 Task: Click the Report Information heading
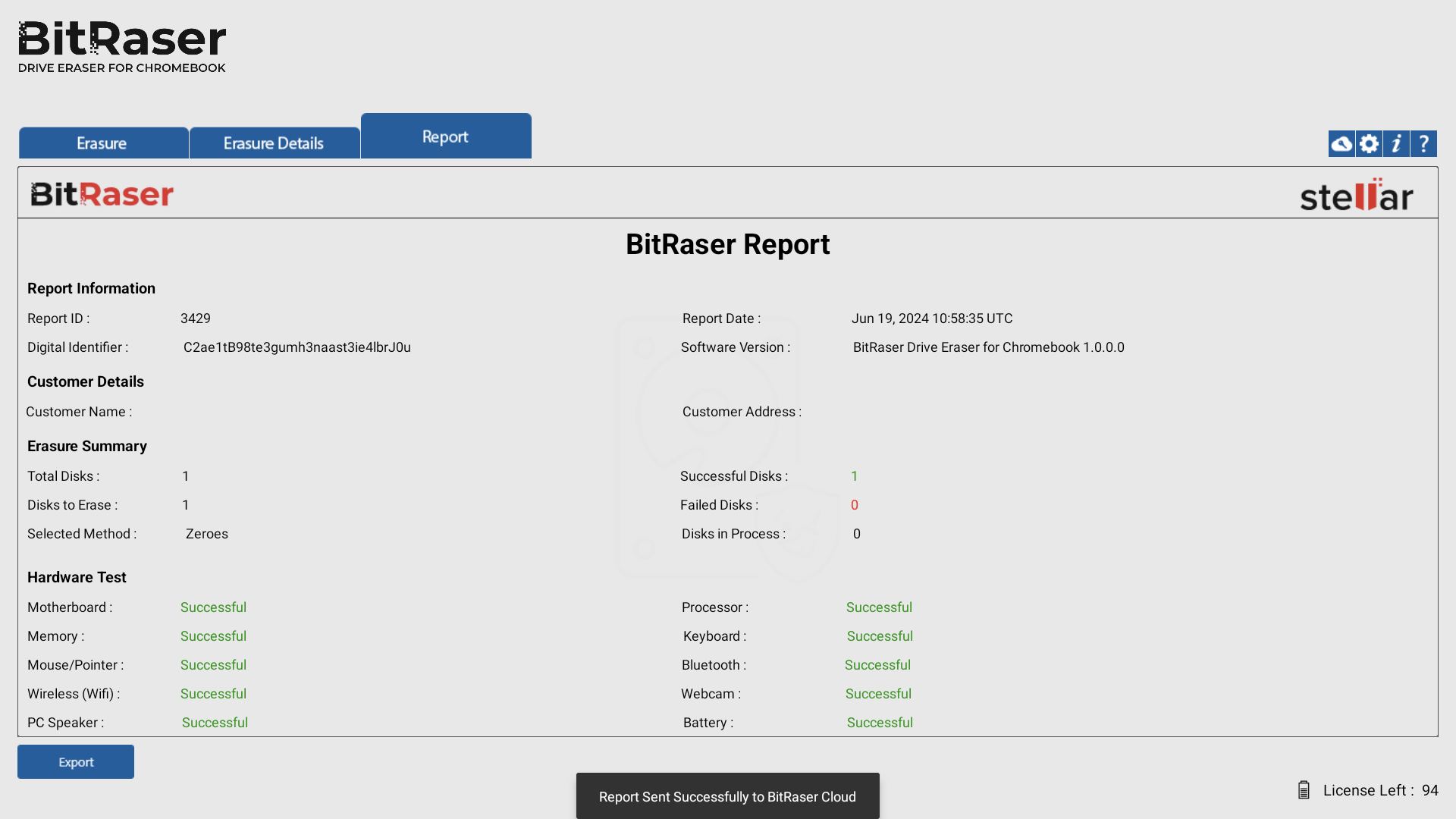pyautogui.click(x=91, y=289)
